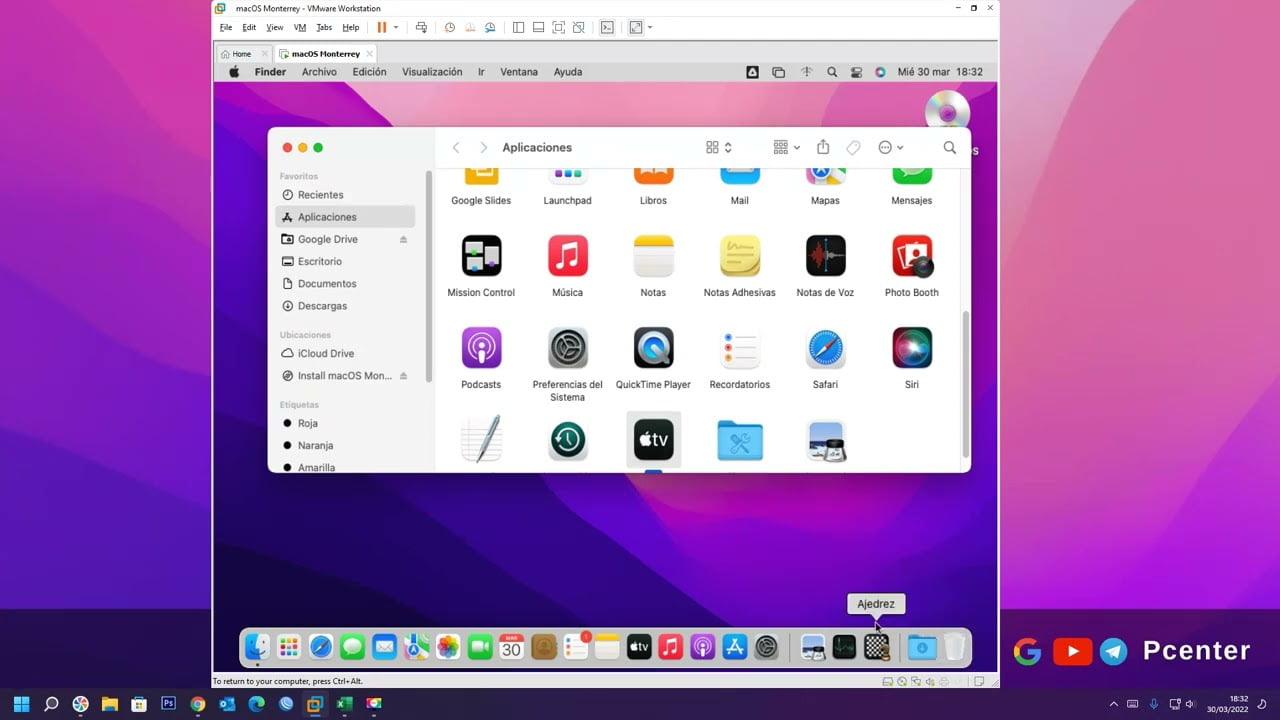Switch to the VMware Home tab
Image resolution: width=1280 pixels, height=720 pixels.
click(x=242, y=54)
